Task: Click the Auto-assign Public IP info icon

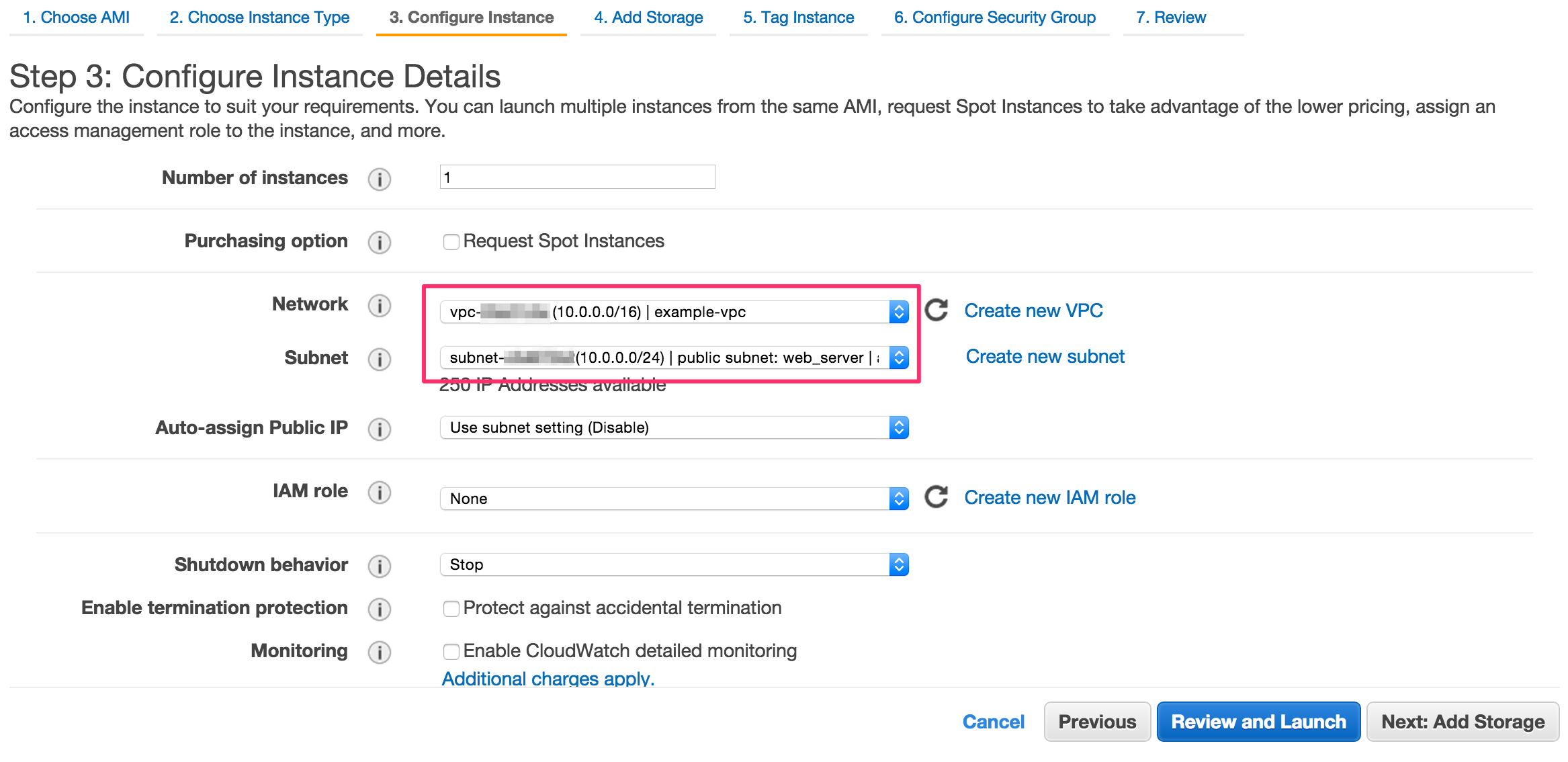Action: (379, 429)
